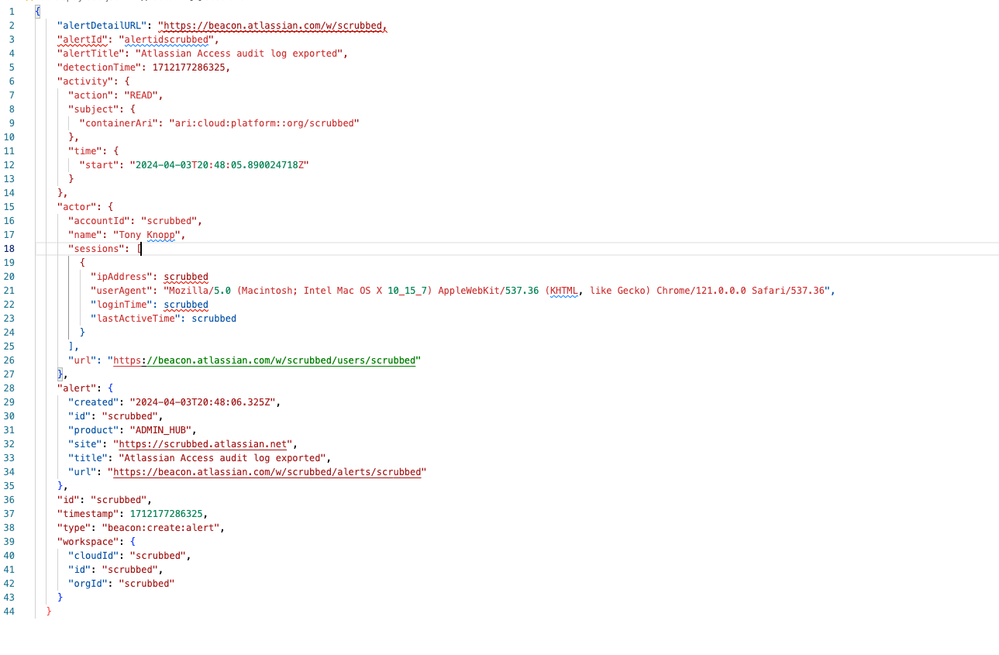Click line number 28 in the gutter
The image size is (999, 655).
9,388
